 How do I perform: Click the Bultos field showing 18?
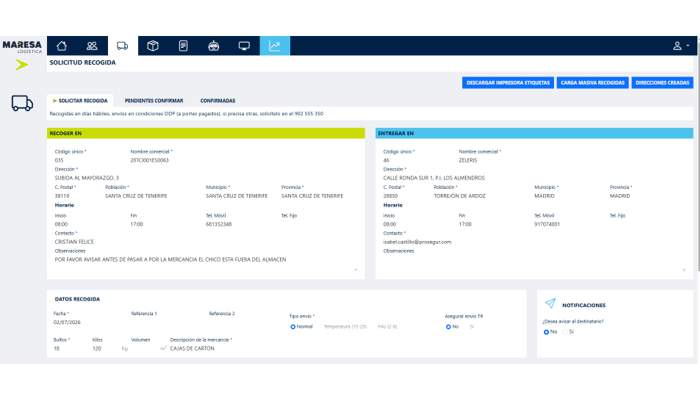click(69, 349)
